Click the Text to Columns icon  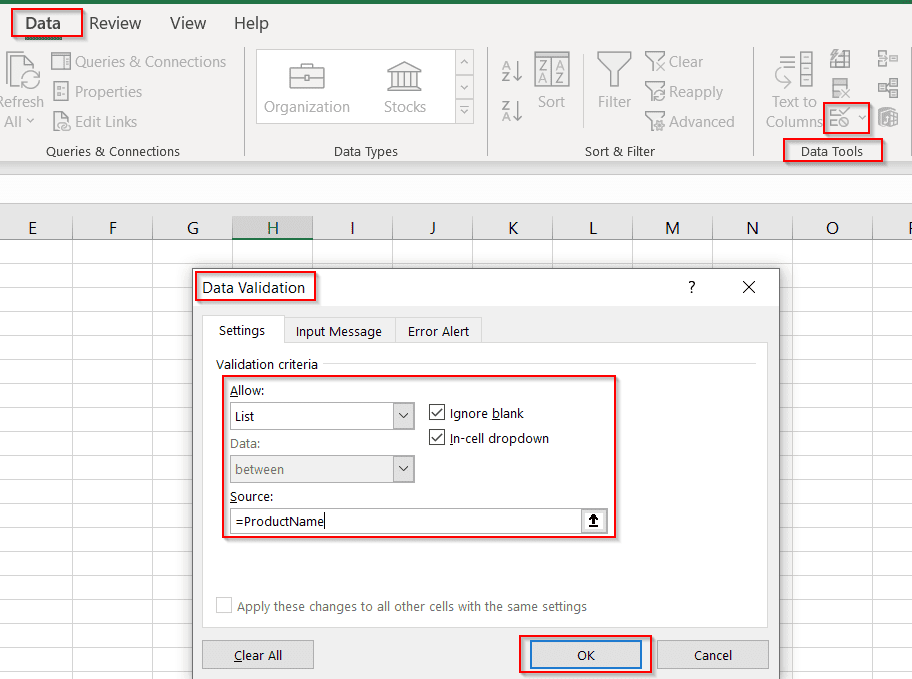tap(793, 70)
